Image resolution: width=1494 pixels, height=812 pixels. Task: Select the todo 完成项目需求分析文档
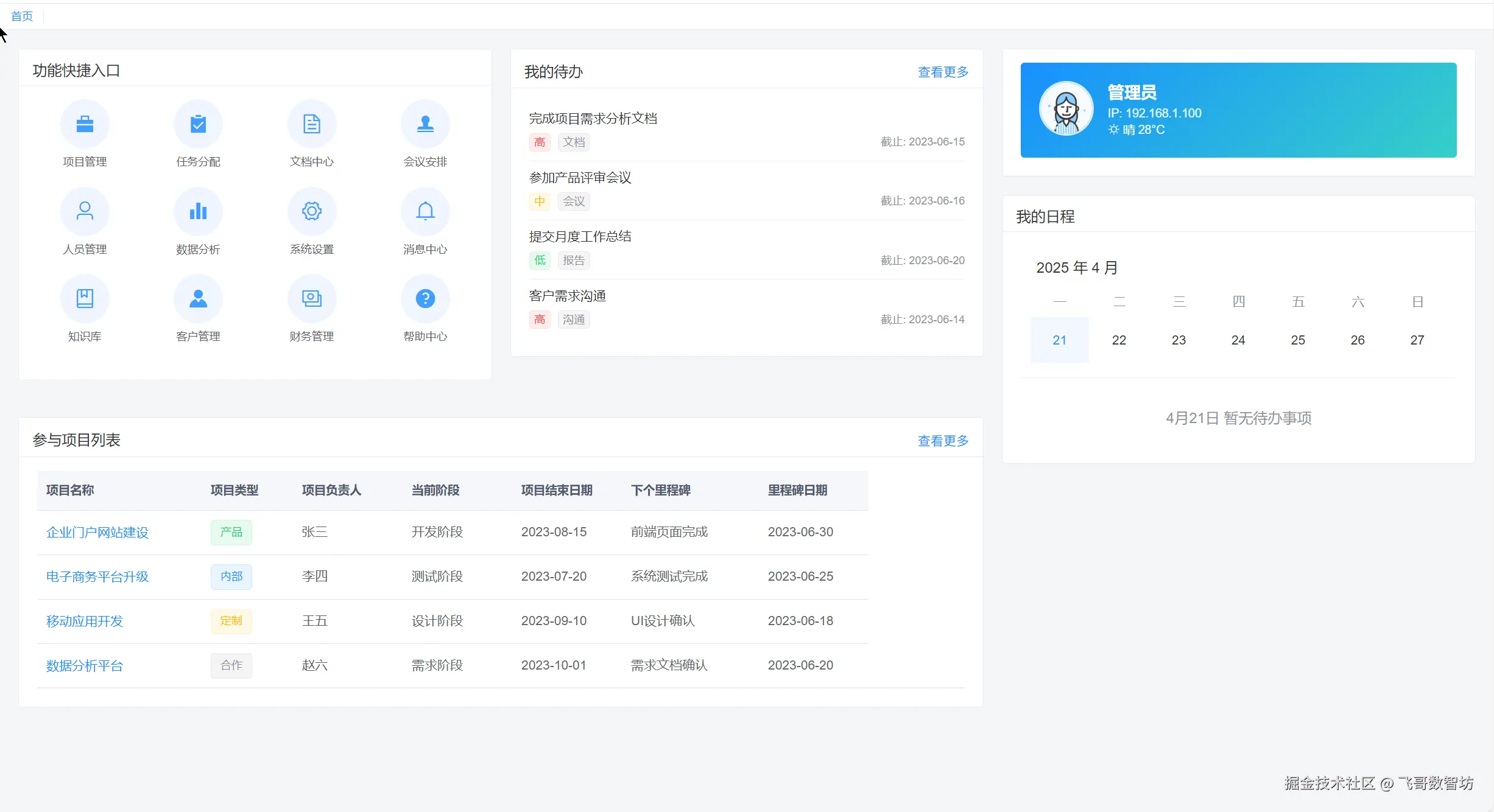pyautogui.click(x=593, y=119)
